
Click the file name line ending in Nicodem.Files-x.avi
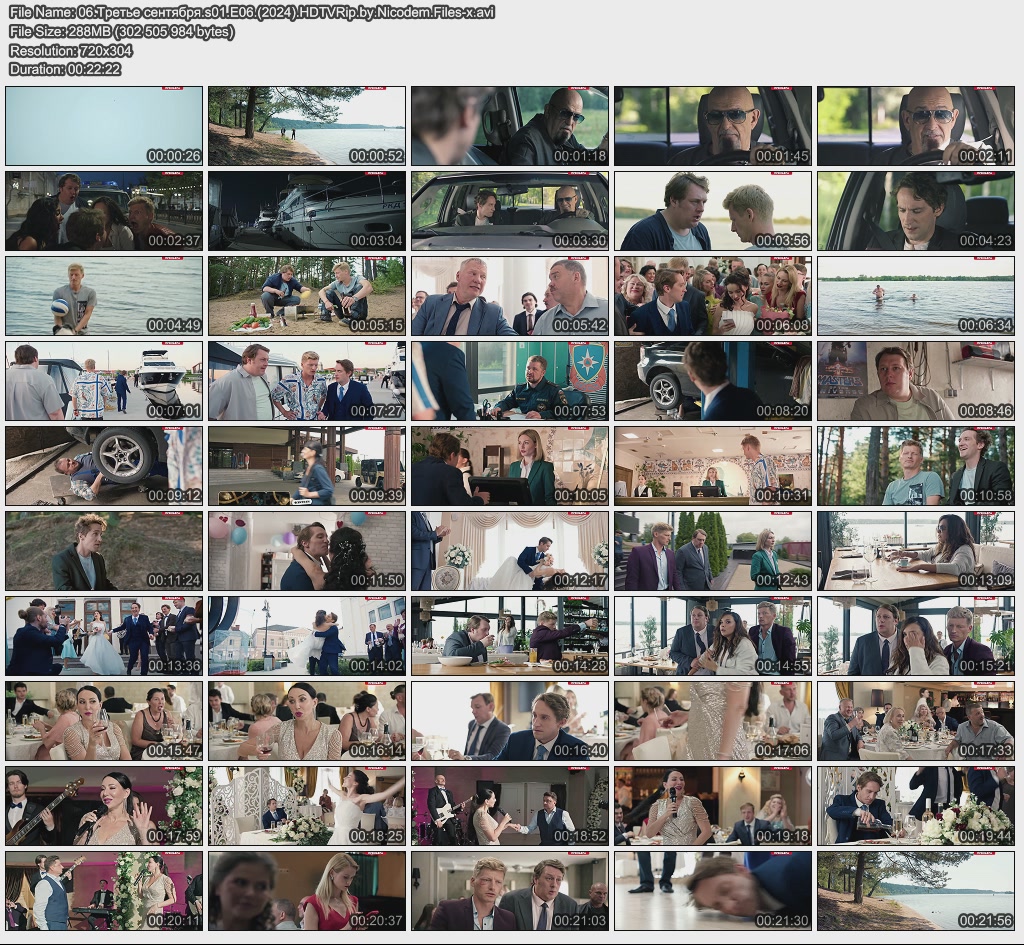(x=252, y=12)
